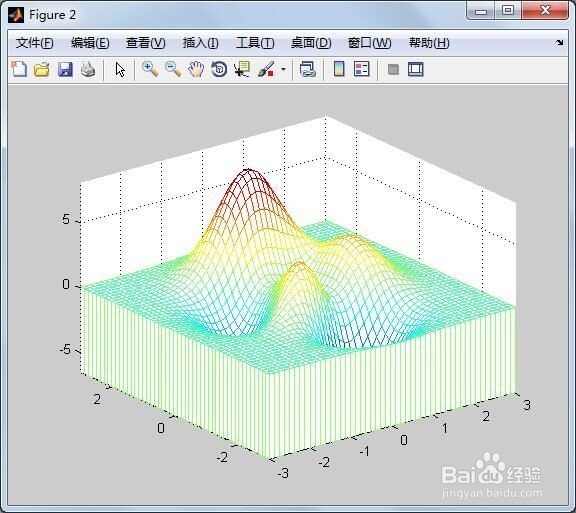Open the 帮助(H) menu
The image size is (576, 513).
pos(429,43)
